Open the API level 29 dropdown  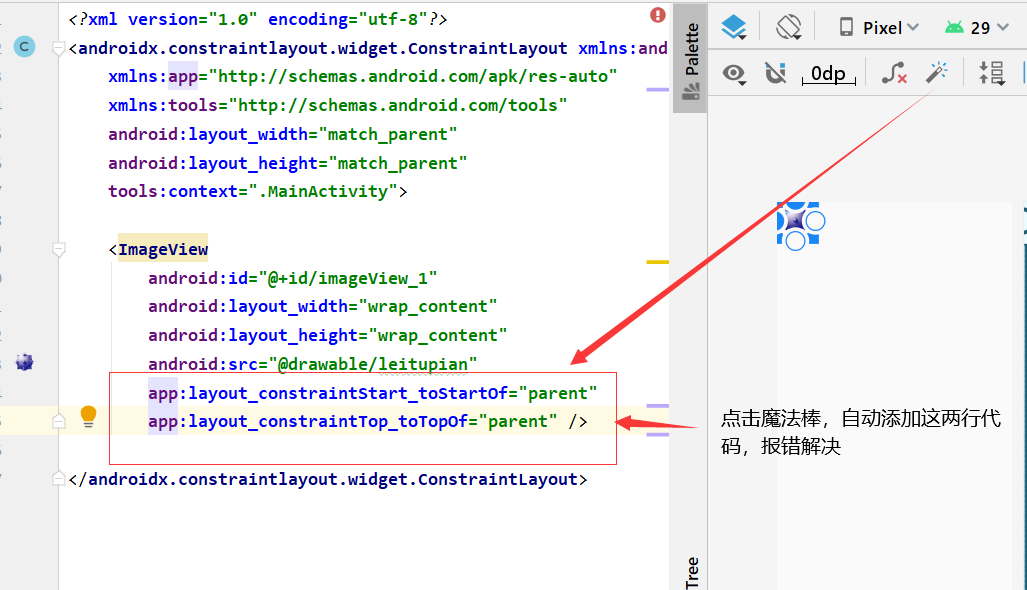[976, 28]
